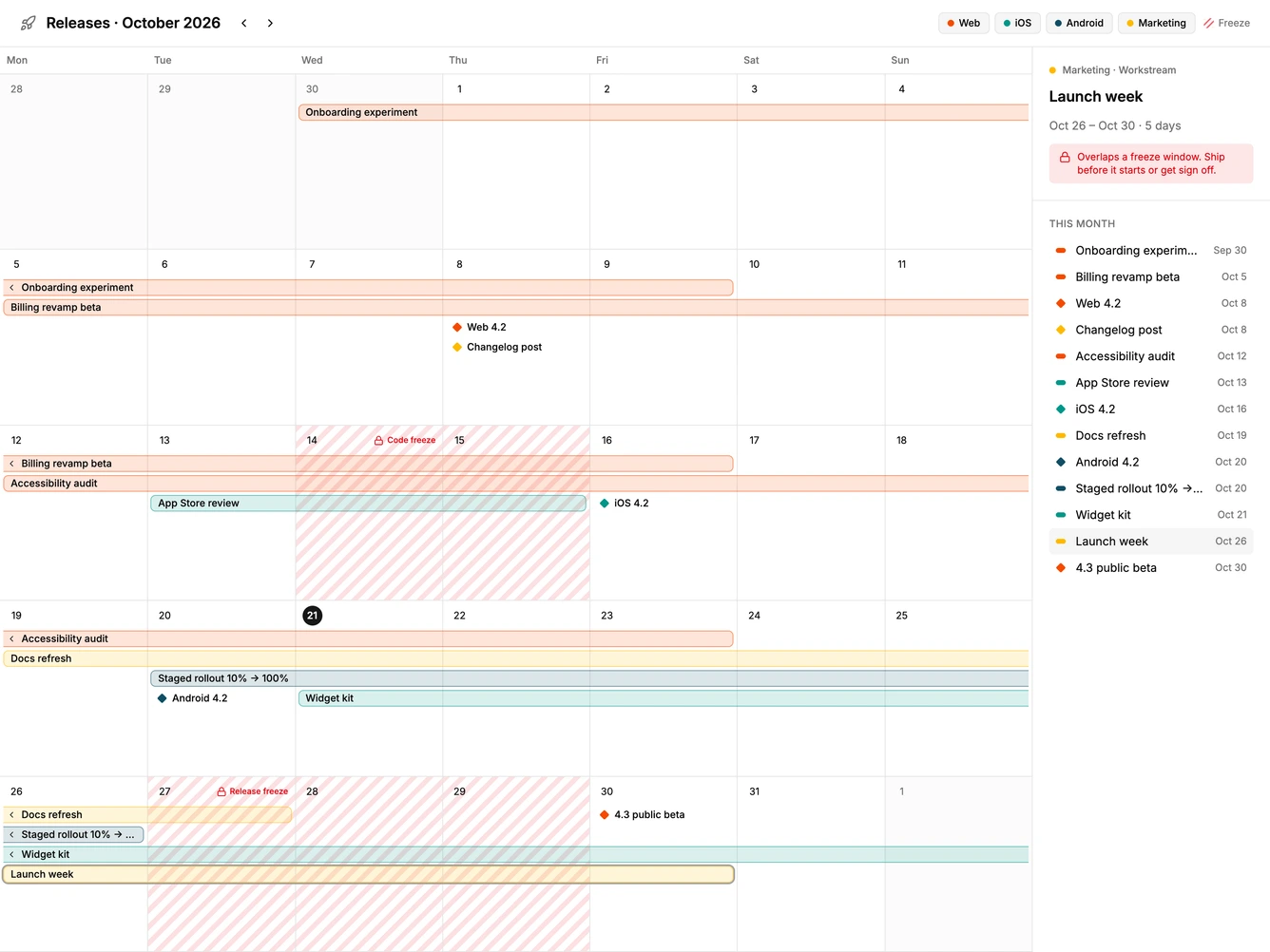The image size is (1270, 952).
Task: Select the Android 4.2 diamond in calendar
Action: coord(163,698)
